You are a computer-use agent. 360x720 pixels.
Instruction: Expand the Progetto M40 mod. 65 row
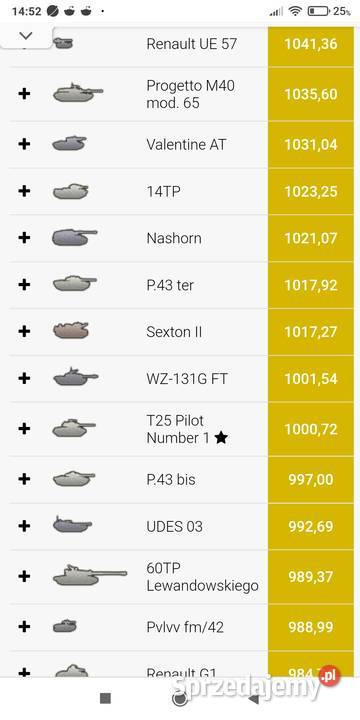24,94
